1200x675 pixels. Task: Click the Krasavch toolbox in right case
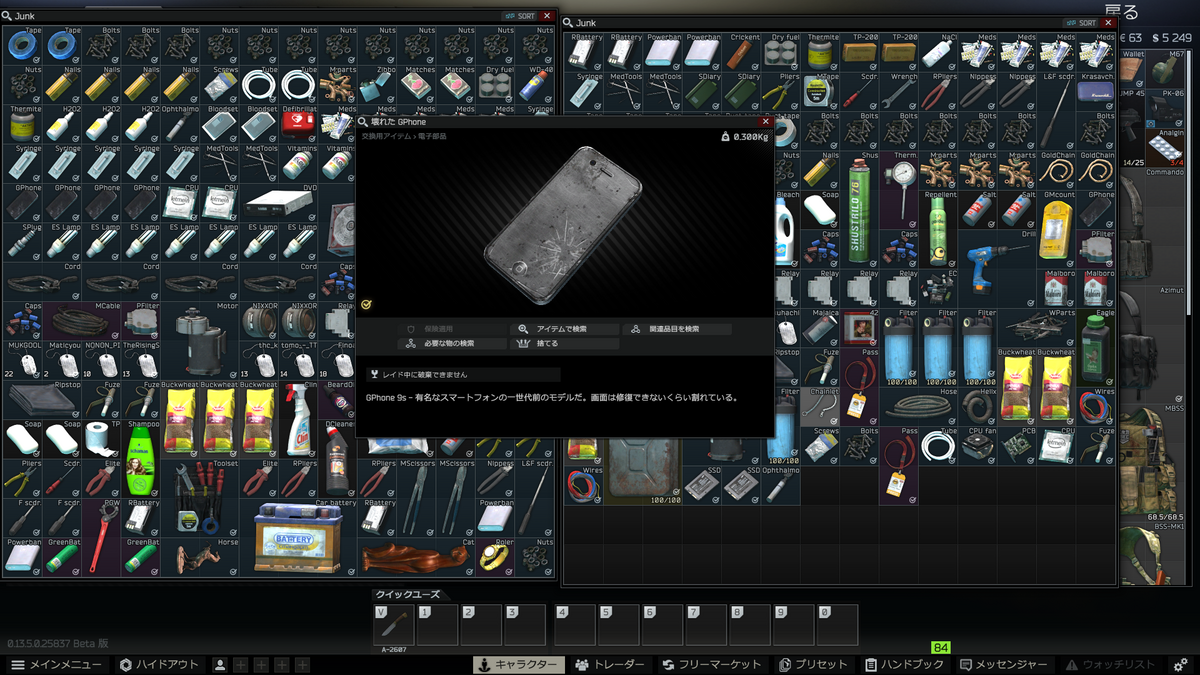pos(1096,91)
